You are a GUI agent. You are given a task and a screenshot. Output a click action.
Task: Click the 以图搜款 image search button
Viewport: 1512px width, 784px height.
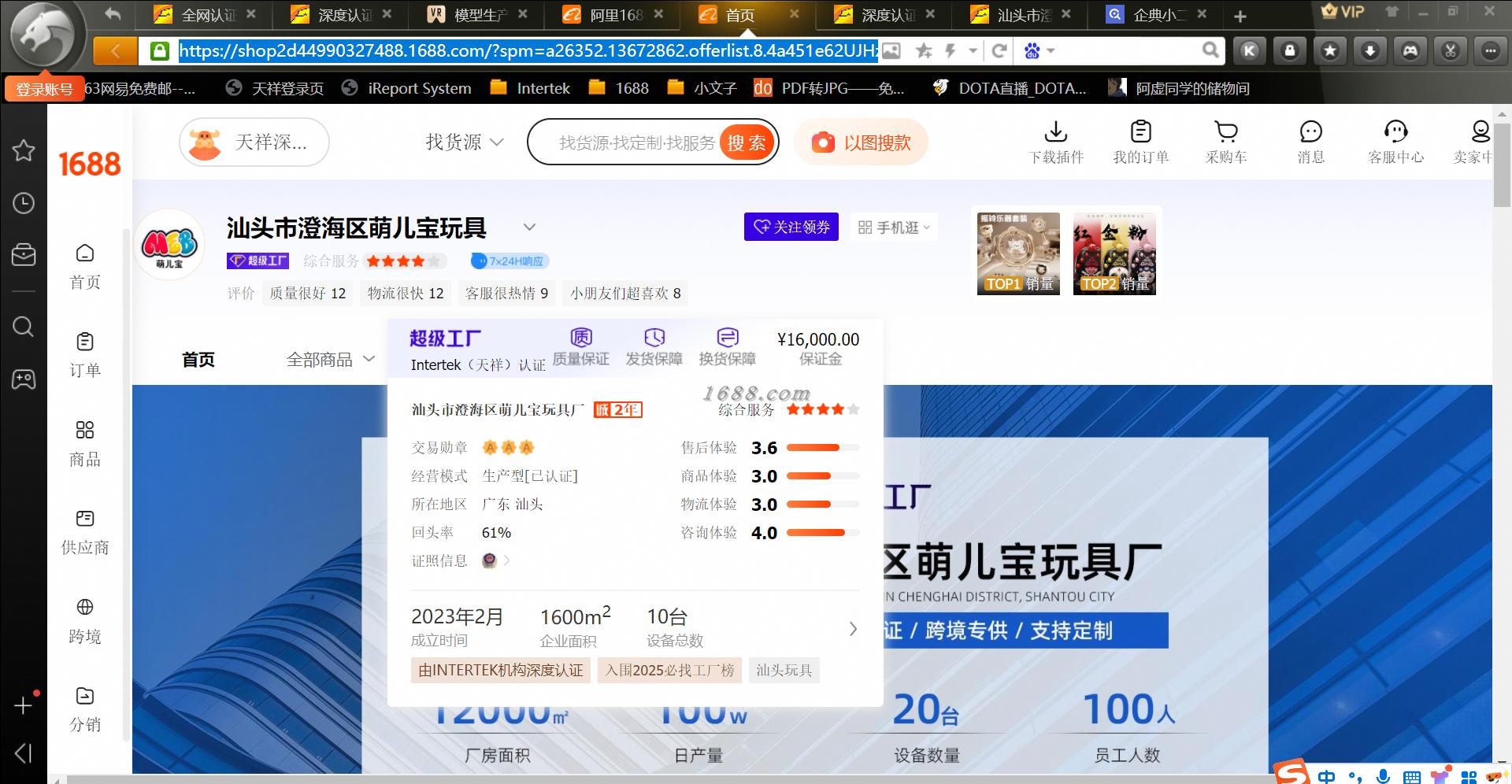pos(862,142)
